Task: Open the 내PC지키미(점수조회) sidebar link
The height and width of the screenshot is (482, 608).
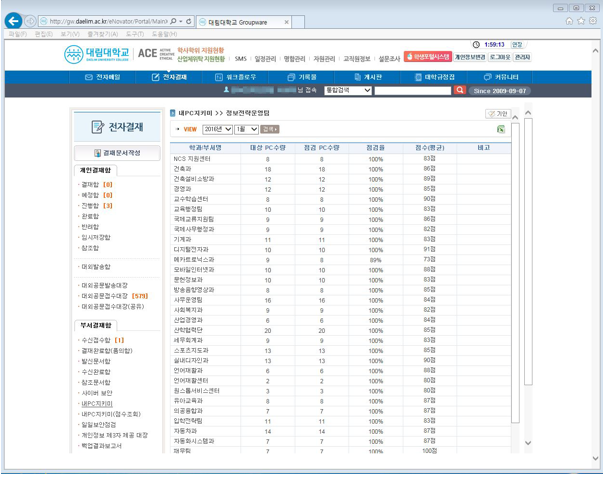Action: [111, 414]
